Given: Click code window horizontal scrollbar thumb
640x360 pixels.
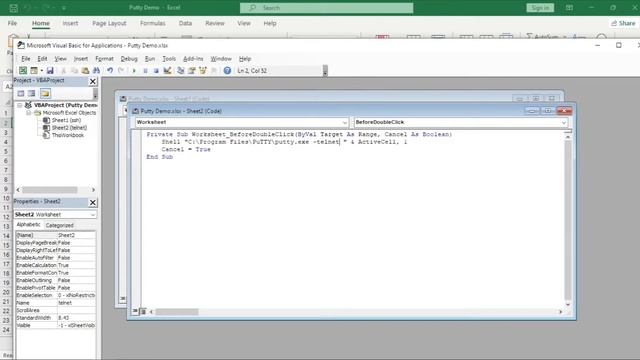Looking at the screenshot, I should pos(177,312).
